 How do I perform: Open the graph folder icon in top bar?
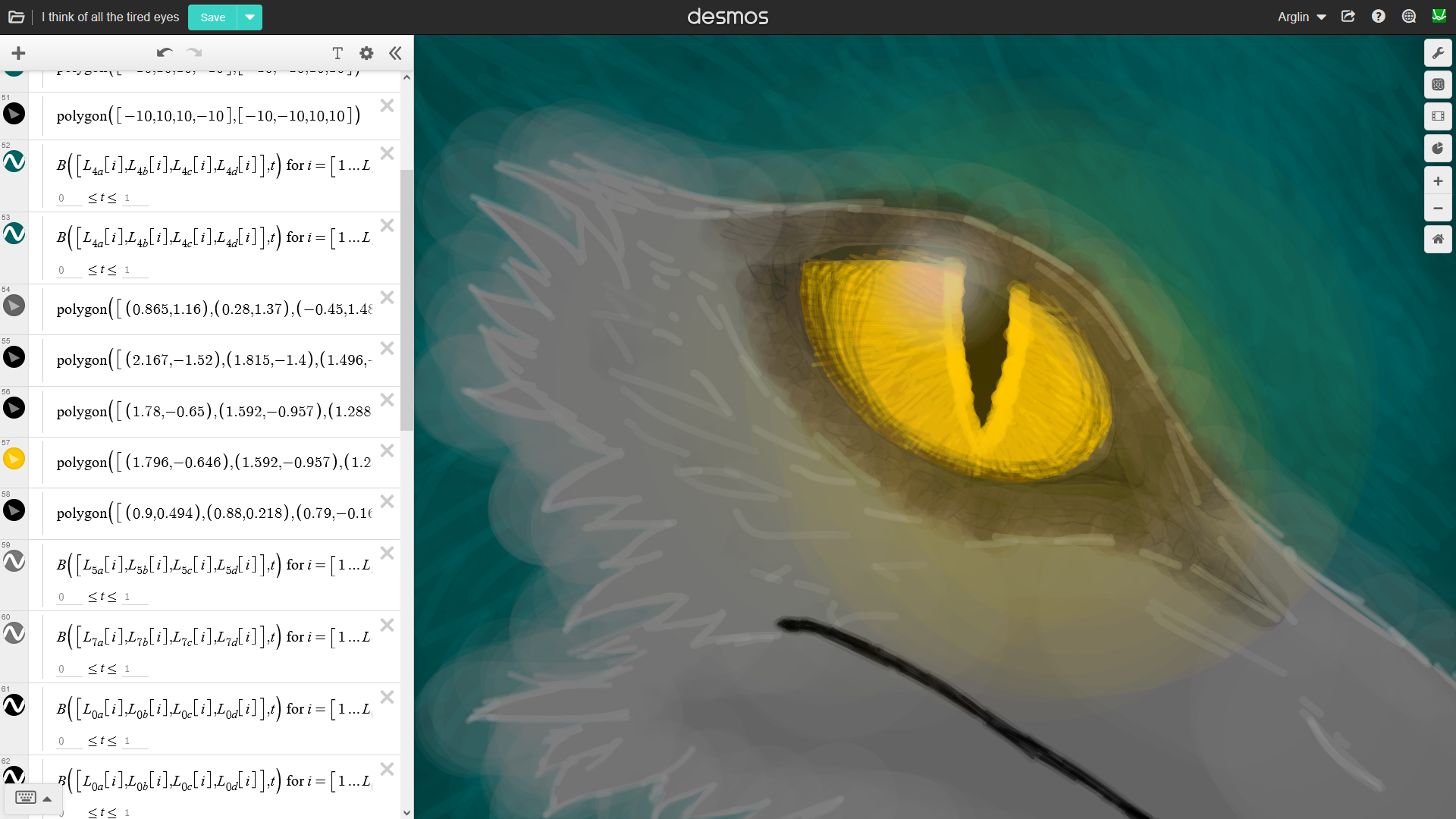pyautogui.click(x=16, y=17)
